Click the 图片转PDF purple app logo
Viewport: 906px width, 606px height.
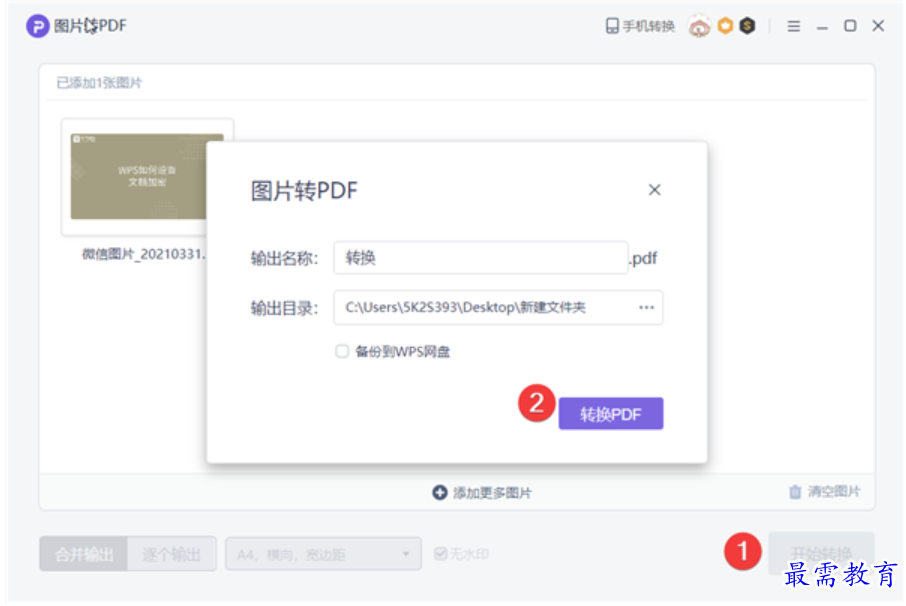click(x=37, y=26)
